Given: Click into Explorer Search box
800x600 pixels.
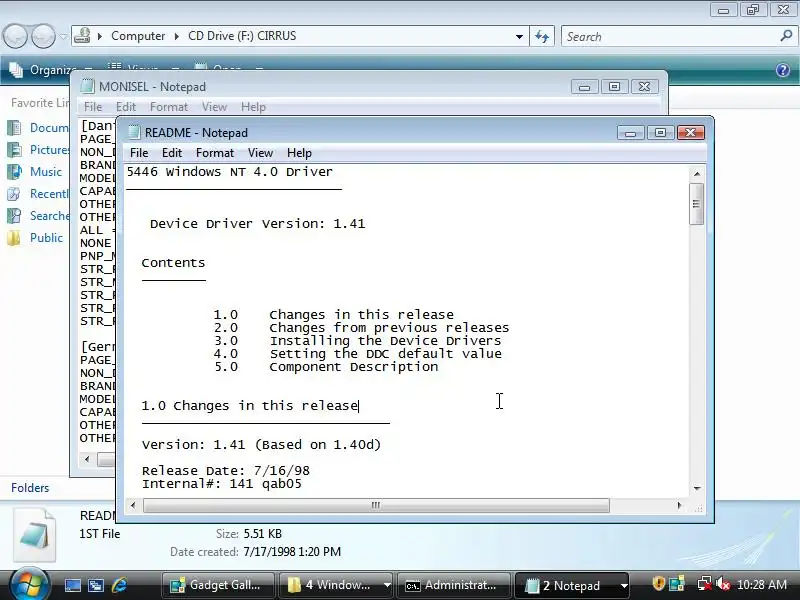Looking at the screenshot, I should 670,36.
